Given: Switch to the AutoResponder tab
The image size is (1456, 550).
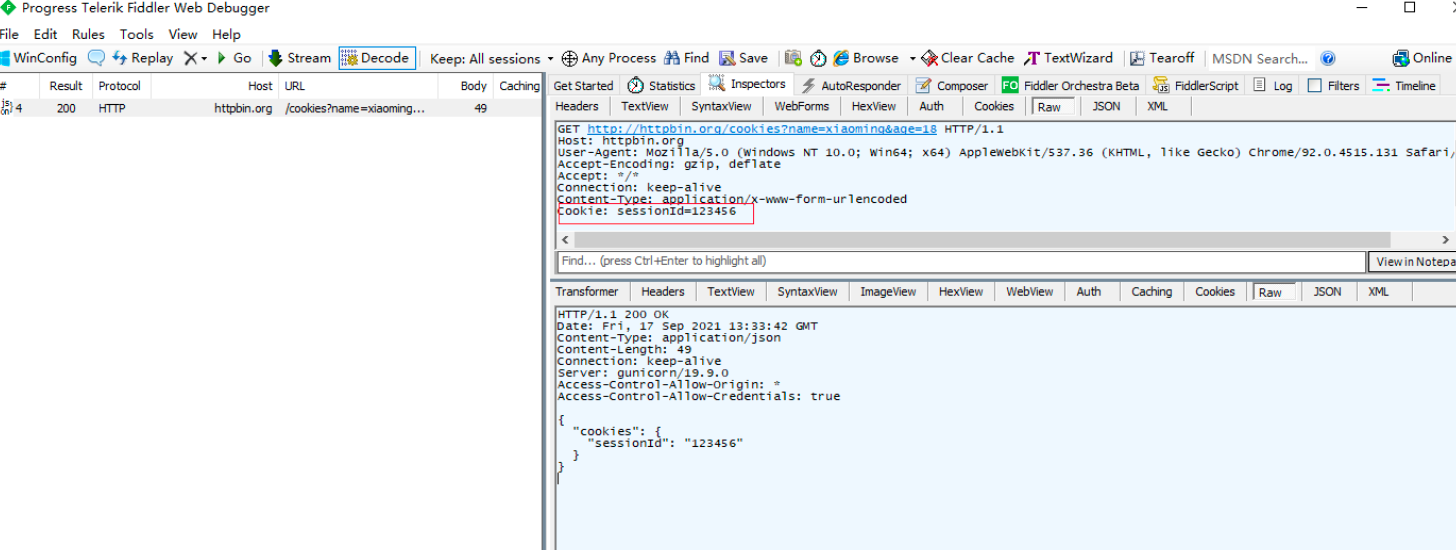Looking at the screenshot, I should pyautogui.click(x=851, y=86).
